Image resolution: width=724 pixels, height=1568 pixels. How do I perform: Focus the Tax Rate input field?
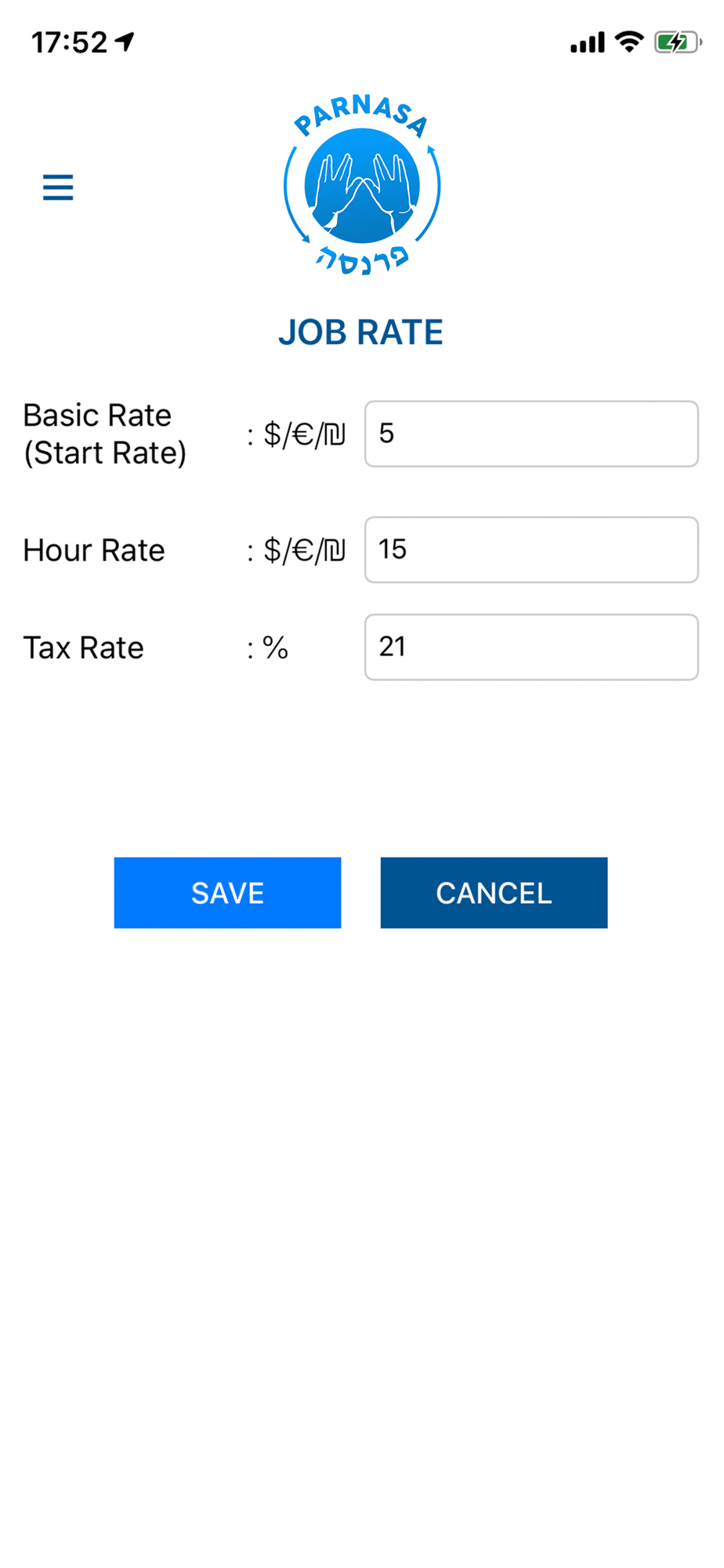pyautogui.click(x=531, y=647)
